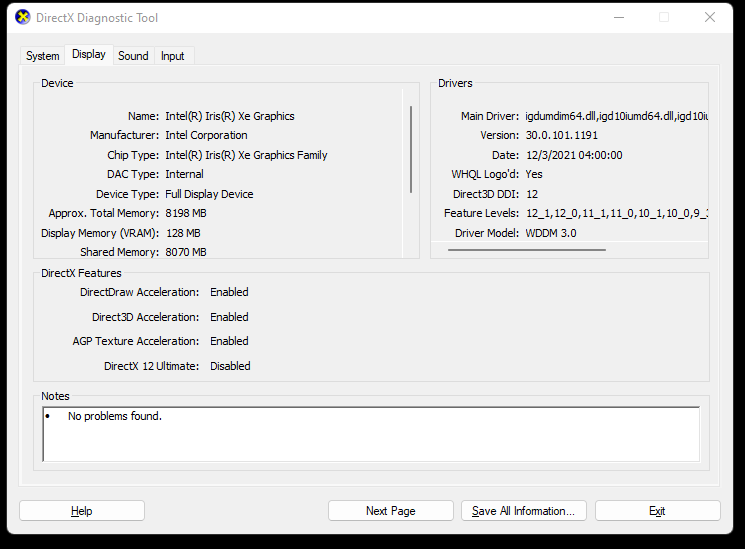Click 'Intel(R) Iris(R) Xe Graphics Family' chip type
Screen dimensions: 745x549
pos(246,155)
